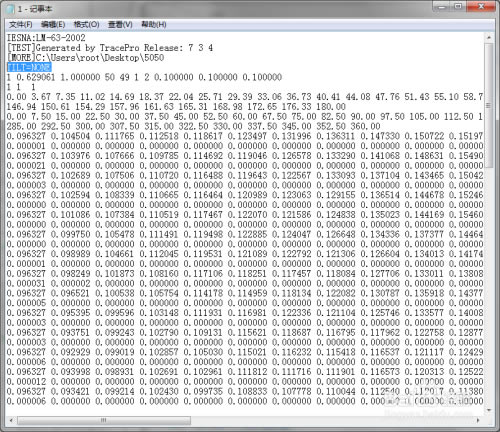
Task: Click vertical scrollbar up arrow
Action: point(489,38)
